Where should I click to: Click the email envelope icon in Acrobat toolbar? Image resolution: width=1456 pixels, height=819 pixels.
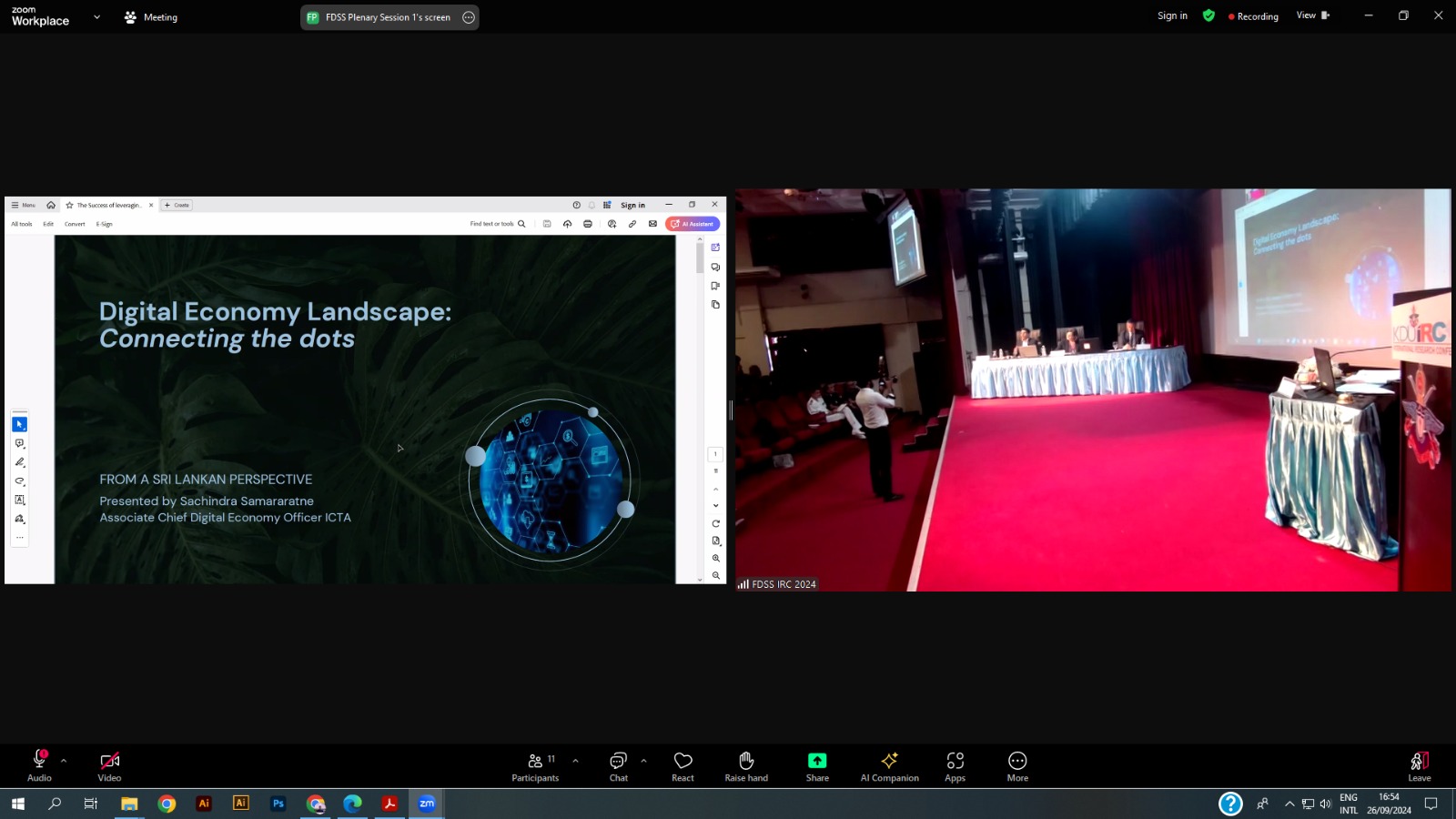click(x=652, y=224)
